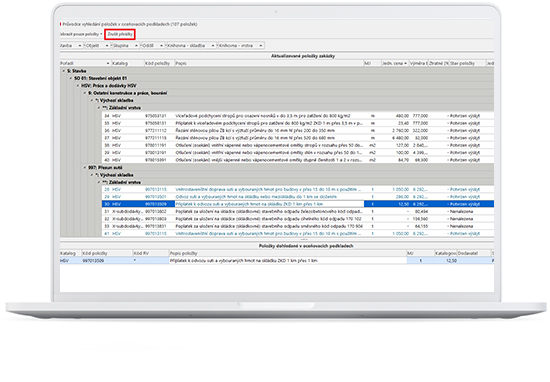Select row with code 978015391
550x382 pixels.
(298, 160)
